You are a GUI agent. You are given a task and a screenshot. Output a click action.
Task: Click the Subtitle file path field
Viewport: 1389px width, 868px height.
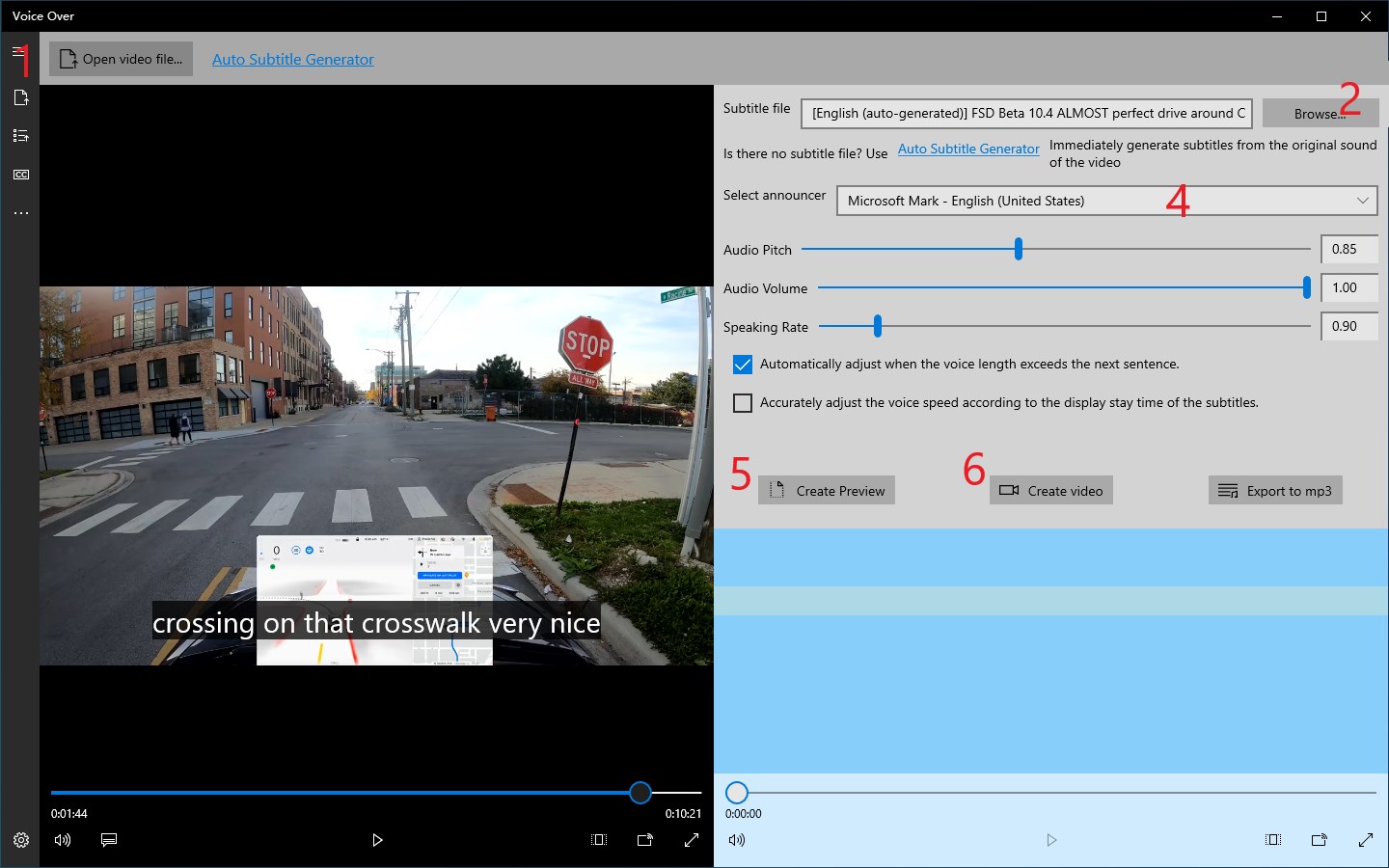click(x=1026, y=114)
